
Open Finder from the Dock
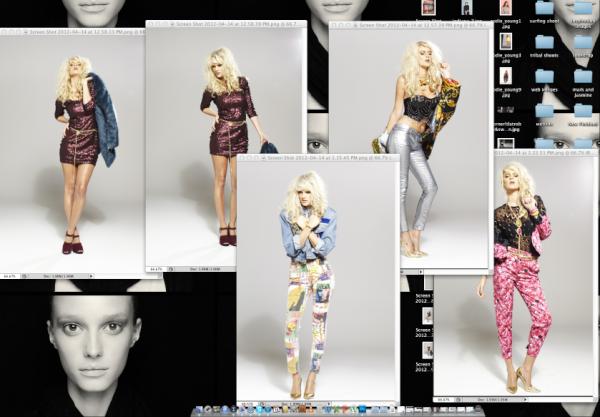coord(200,410)
